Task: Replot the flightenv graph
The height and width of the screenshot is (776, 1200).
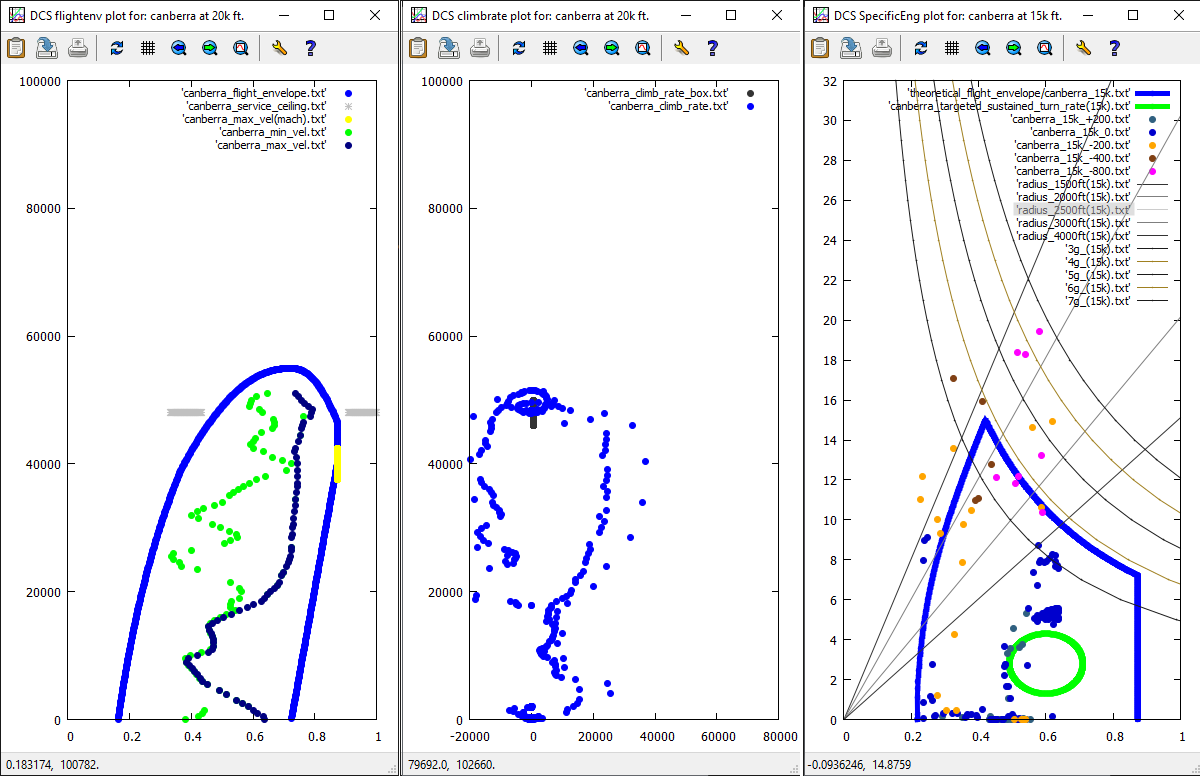Action: [x=117, y=48]
